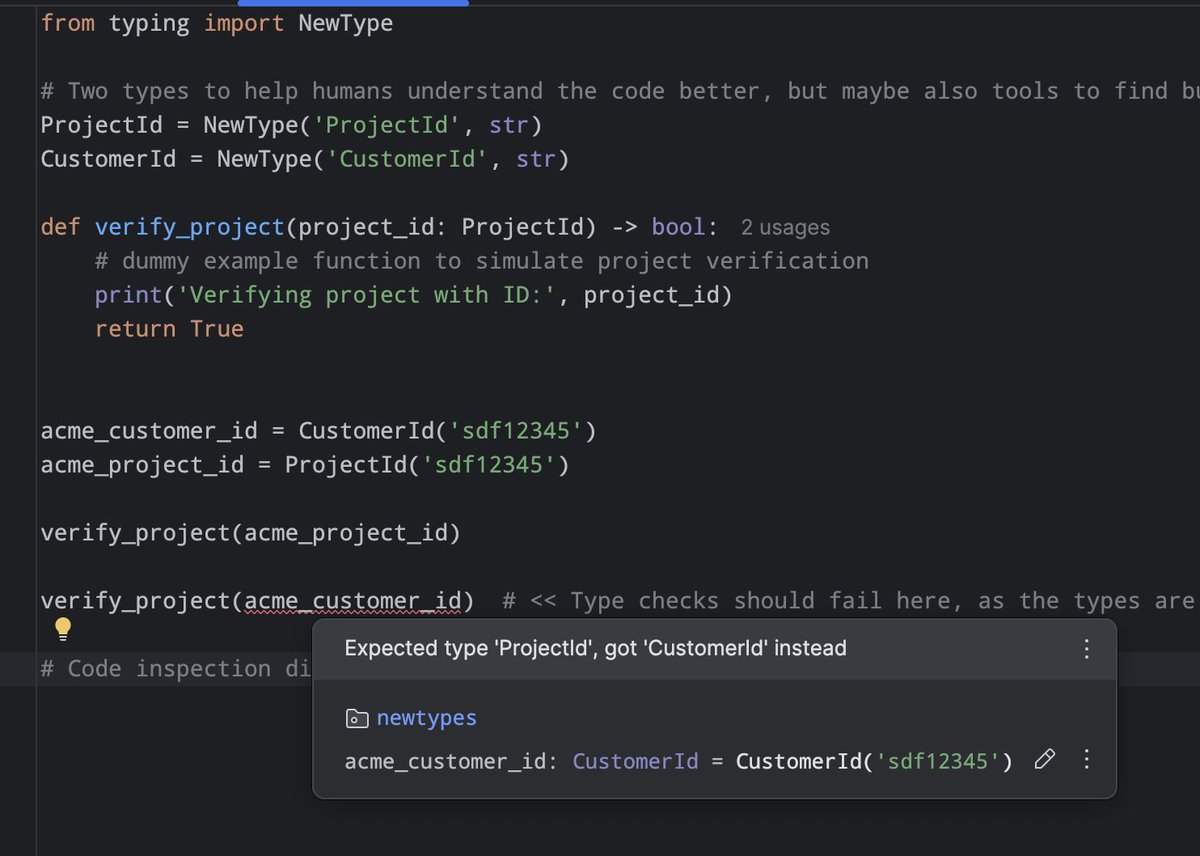Click the acme_customer_id = CustomerId assignment
1200x856 pixels.
(319, 431)
